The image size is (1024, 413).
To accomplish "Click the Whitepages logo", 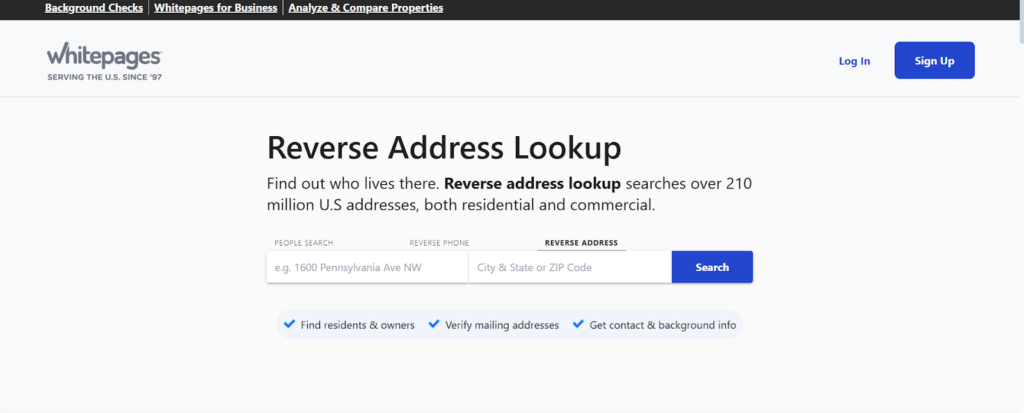I will (104, 56).
